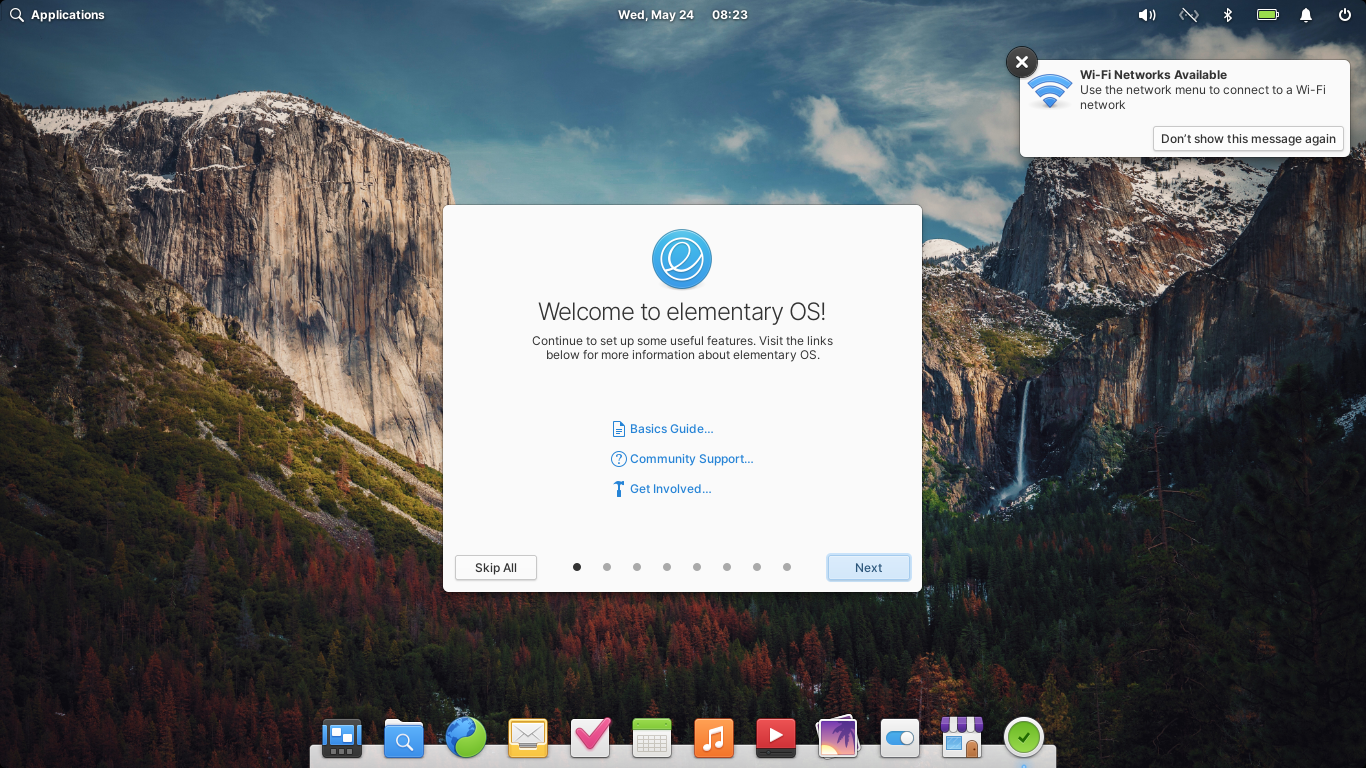Click the Community Support question mark icon
The width and height of the screenshot is (1366, 768).
tap(618, 459)
